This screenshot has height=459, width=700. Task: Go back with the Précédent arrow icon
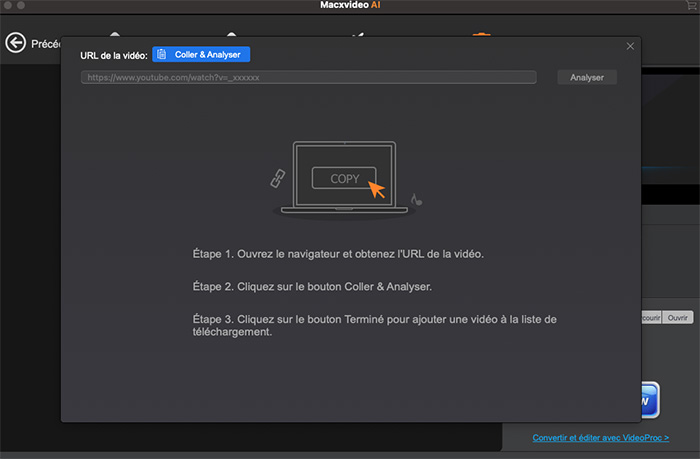(16, 43)
